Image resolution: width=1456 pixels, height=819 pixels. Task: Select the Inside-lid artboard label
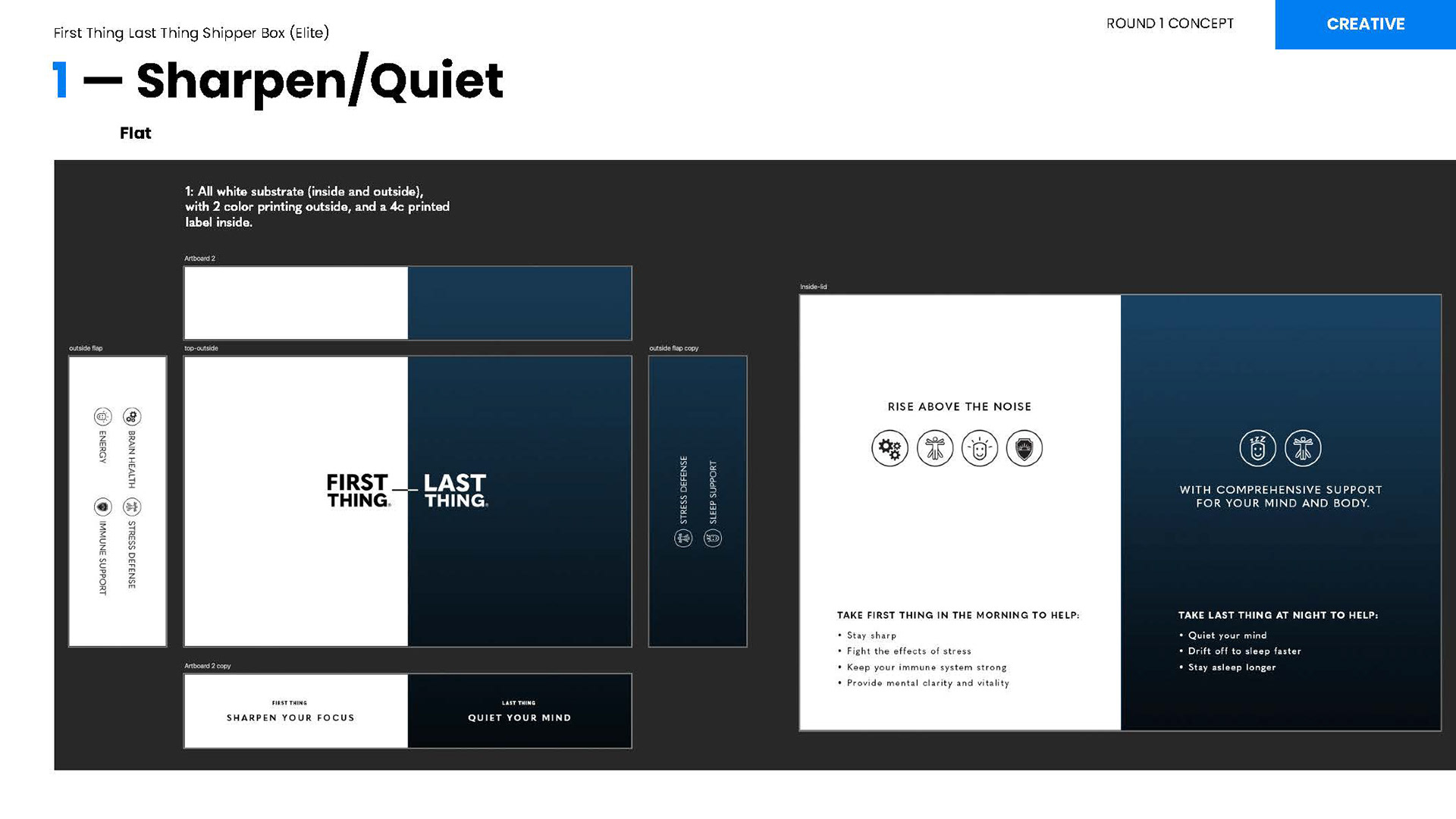point(813,287)
